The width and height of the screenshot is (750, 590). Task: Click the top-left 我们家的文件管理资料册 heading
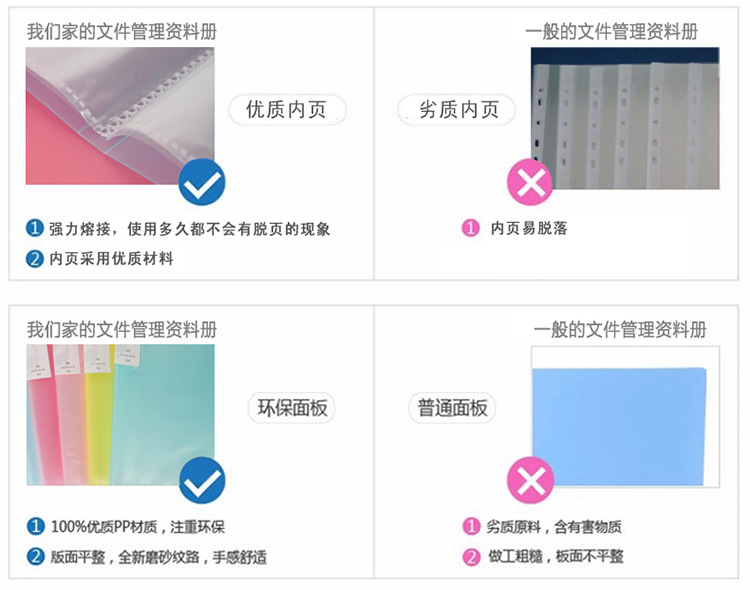122,32
